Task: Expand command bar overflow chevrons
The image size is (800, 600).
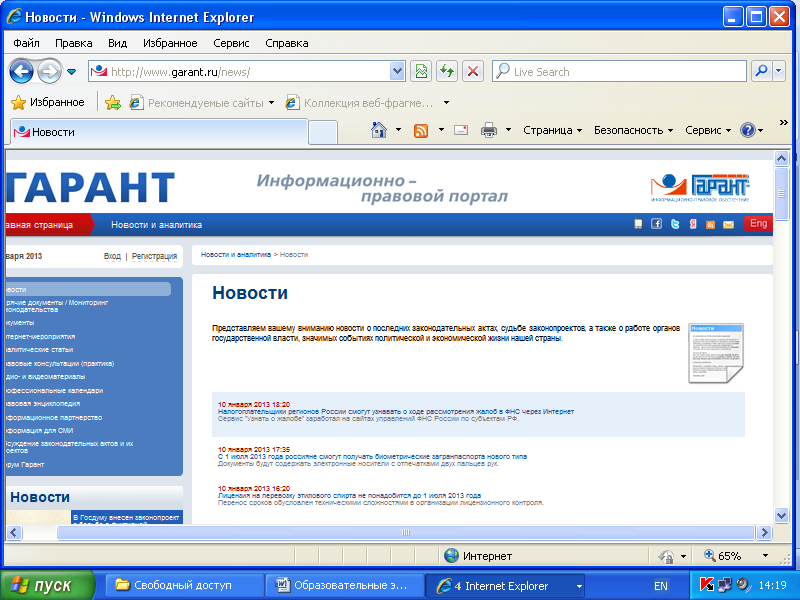Action: coord(784,122)
